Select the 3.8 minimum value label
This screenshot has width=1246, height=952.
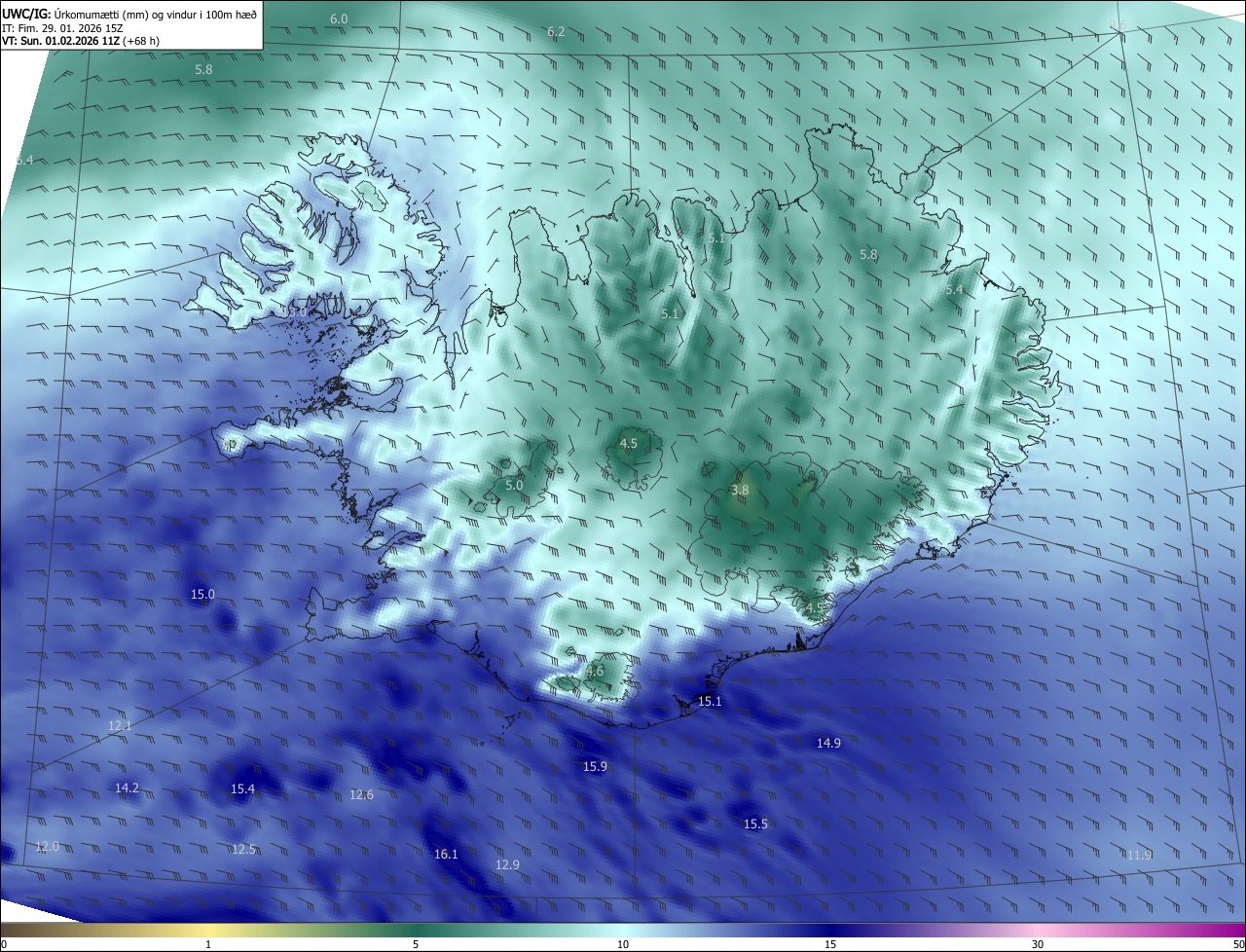(740, 491)
